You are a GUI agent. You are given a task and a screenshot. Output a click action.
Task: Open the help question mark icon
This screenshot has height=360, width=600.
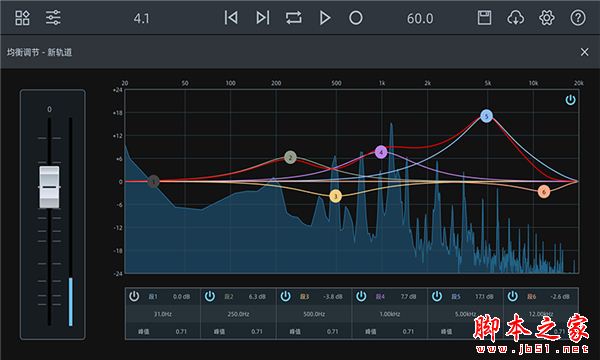pyautogui.click(x=578, y=18)
